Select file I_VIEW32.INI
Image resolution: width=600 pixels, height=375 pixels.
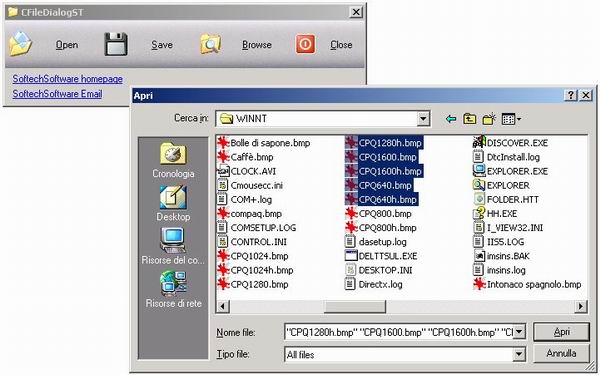pyautogui.click(x=508, y=228)
